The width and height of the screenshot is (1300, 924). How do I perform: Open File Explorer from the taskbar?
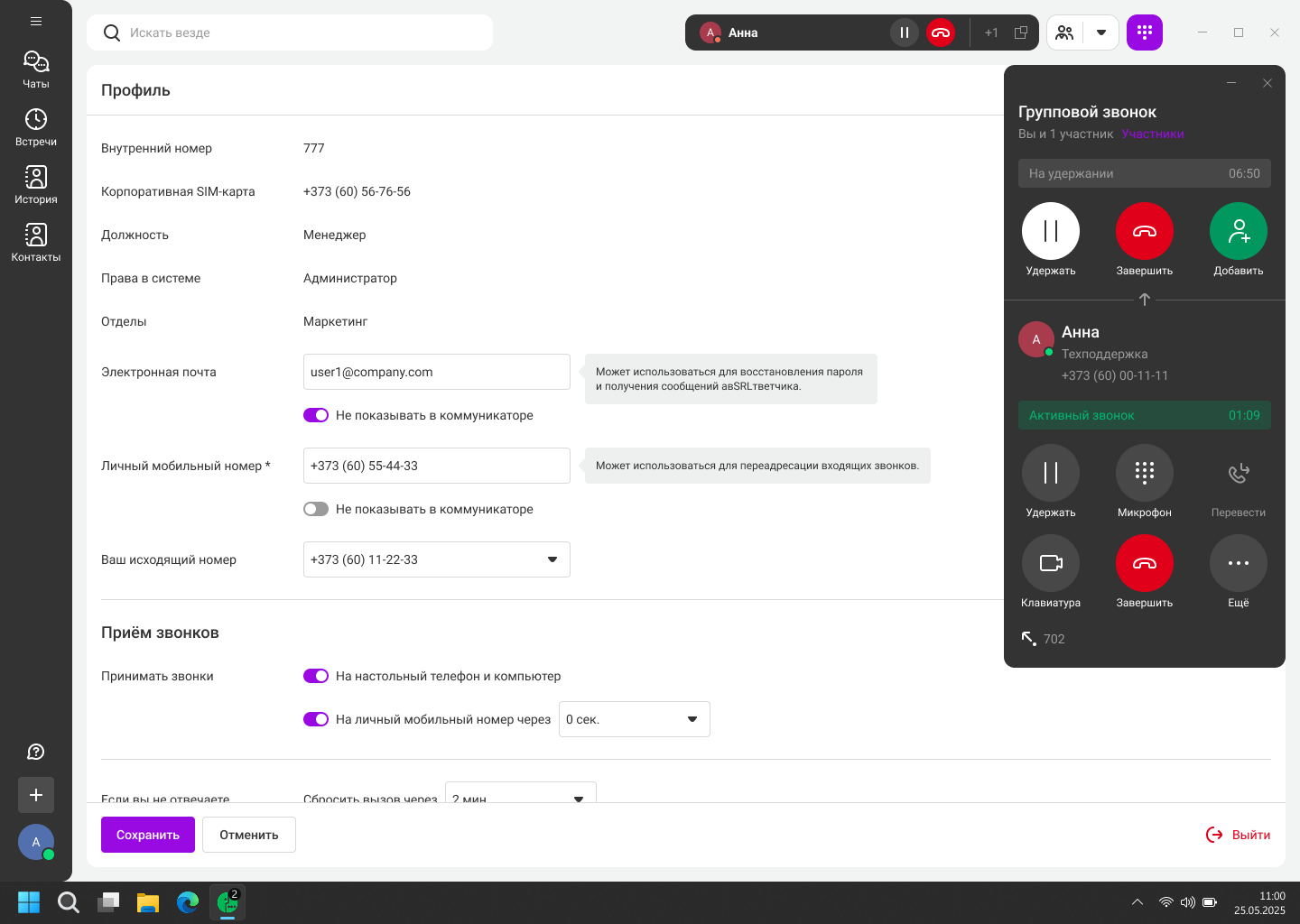tap(148, 902)
